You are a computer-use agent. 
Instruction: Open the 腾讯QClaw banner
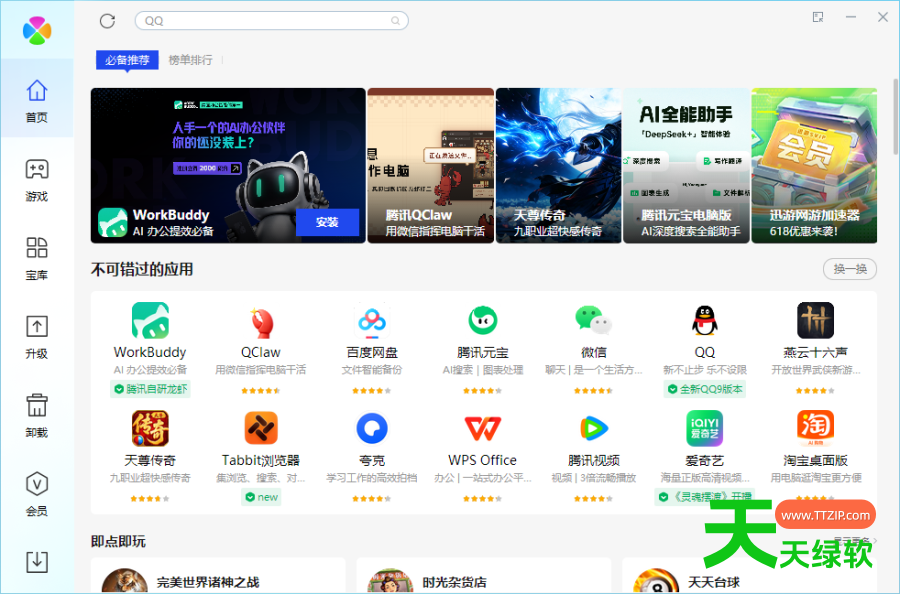point(430,165)
